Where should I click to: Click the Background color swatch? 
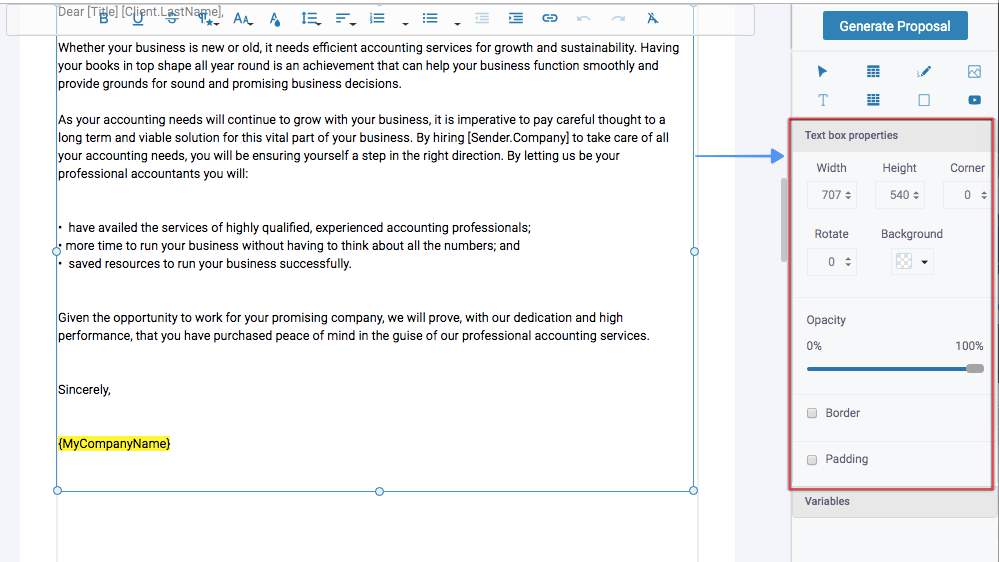coord(903,261)
